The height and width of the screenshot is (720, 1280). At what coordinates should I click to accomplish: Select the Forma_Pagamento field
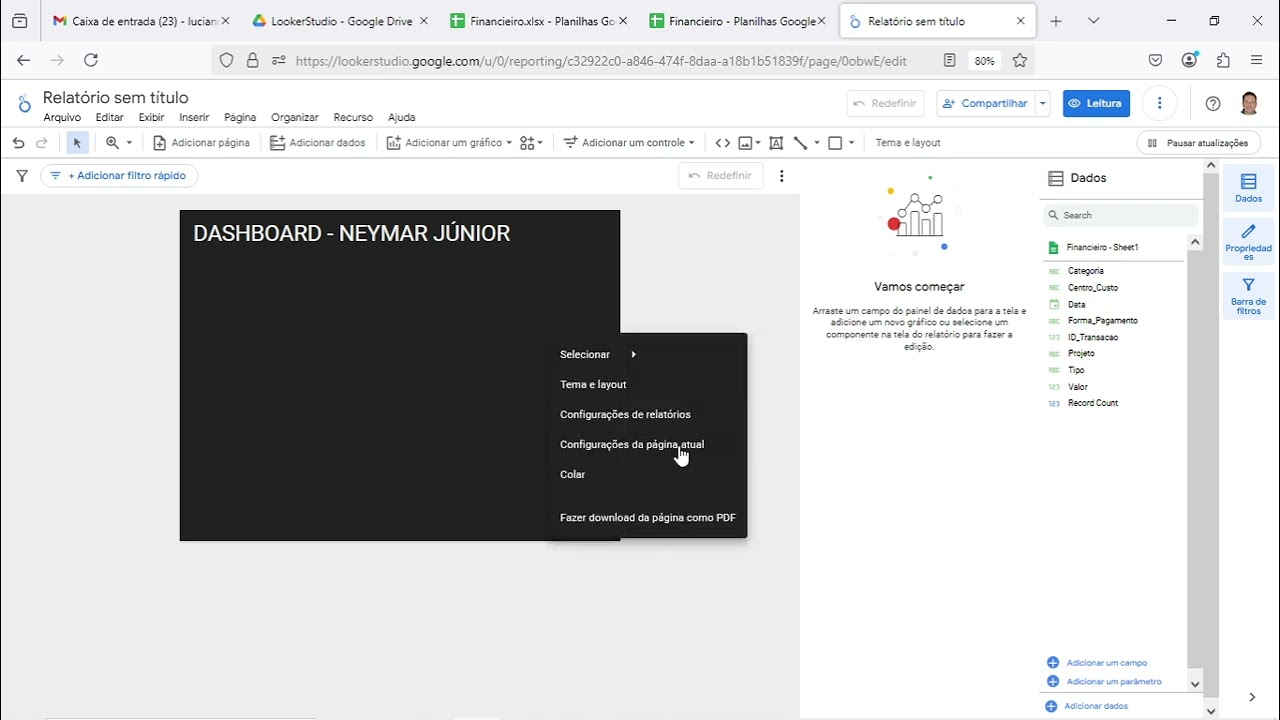coord(1103,321)
